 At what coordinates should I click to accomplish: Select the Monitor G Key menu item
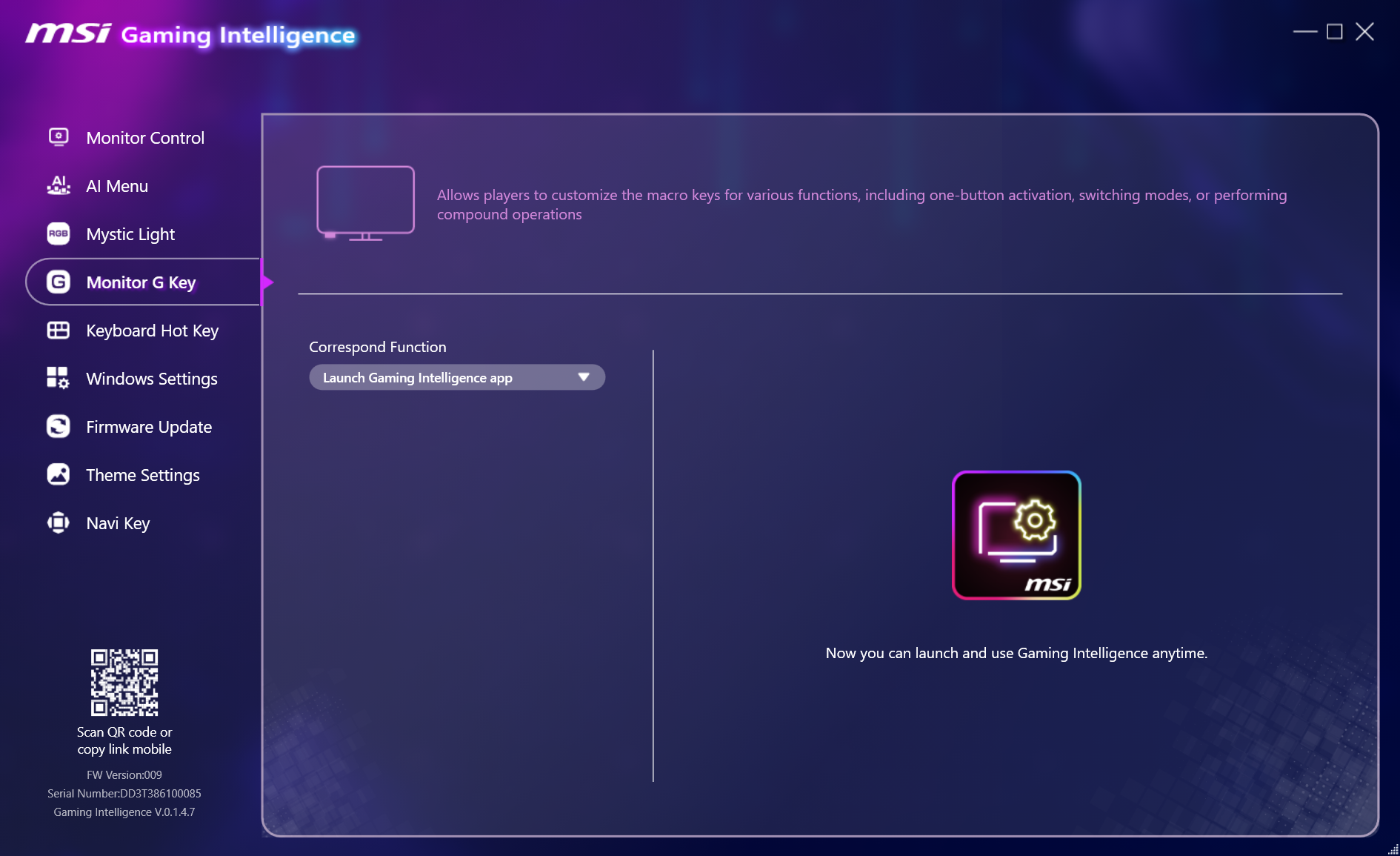(x=144, y=282)
